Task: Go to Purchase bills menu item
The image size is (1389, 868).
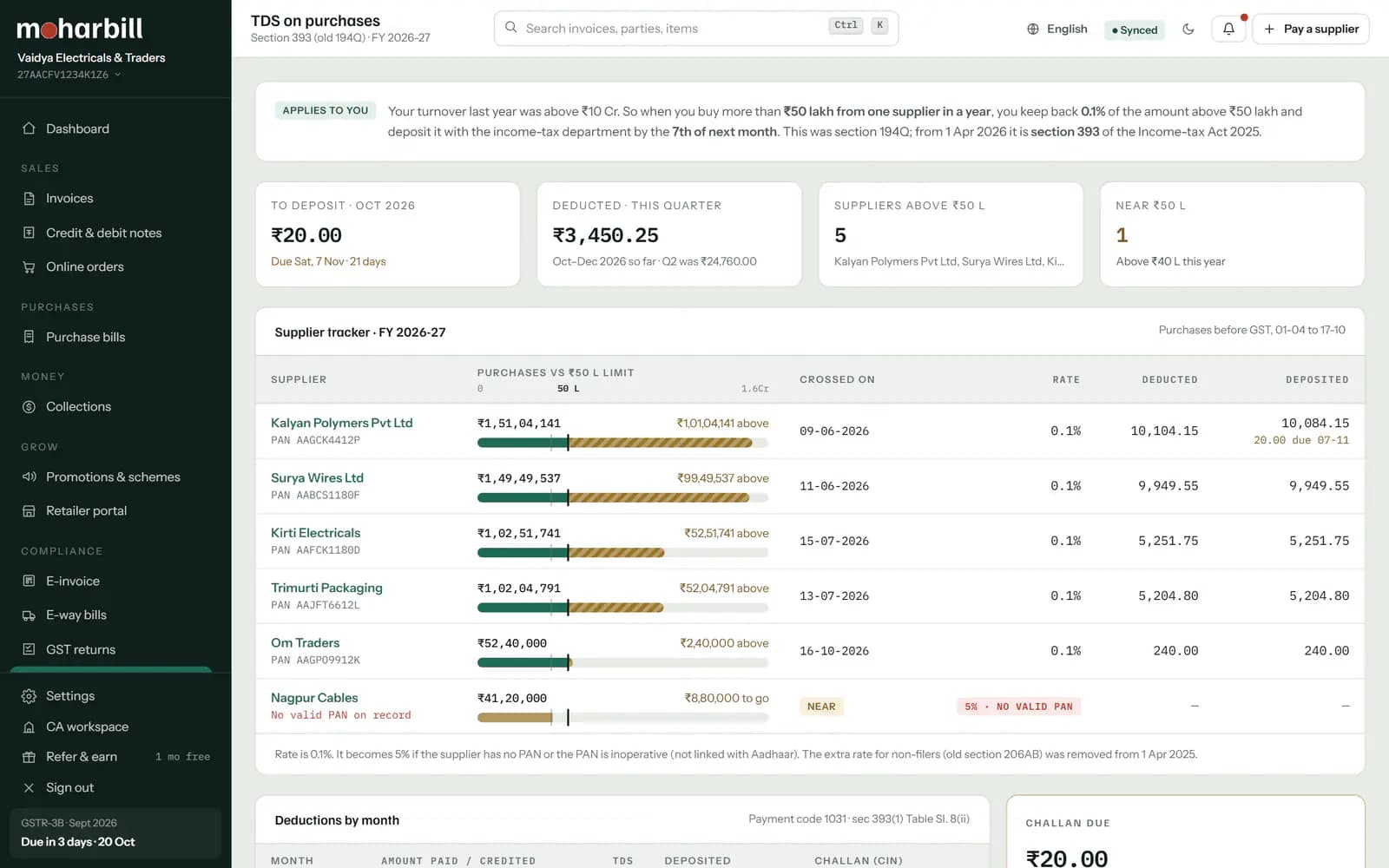Action: point(115,337)
